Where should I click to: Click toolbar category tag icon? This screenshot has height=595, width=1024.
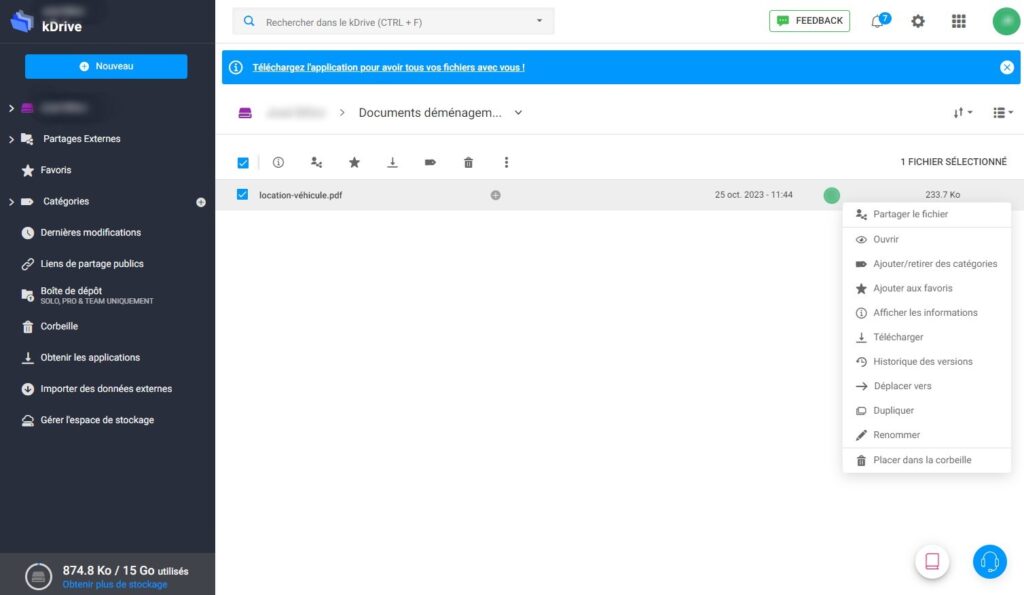point(430,163)
